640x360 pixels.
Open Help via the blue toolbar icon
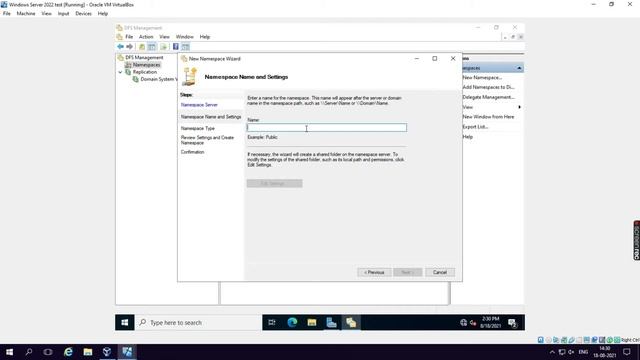click(x=176, y=47)
